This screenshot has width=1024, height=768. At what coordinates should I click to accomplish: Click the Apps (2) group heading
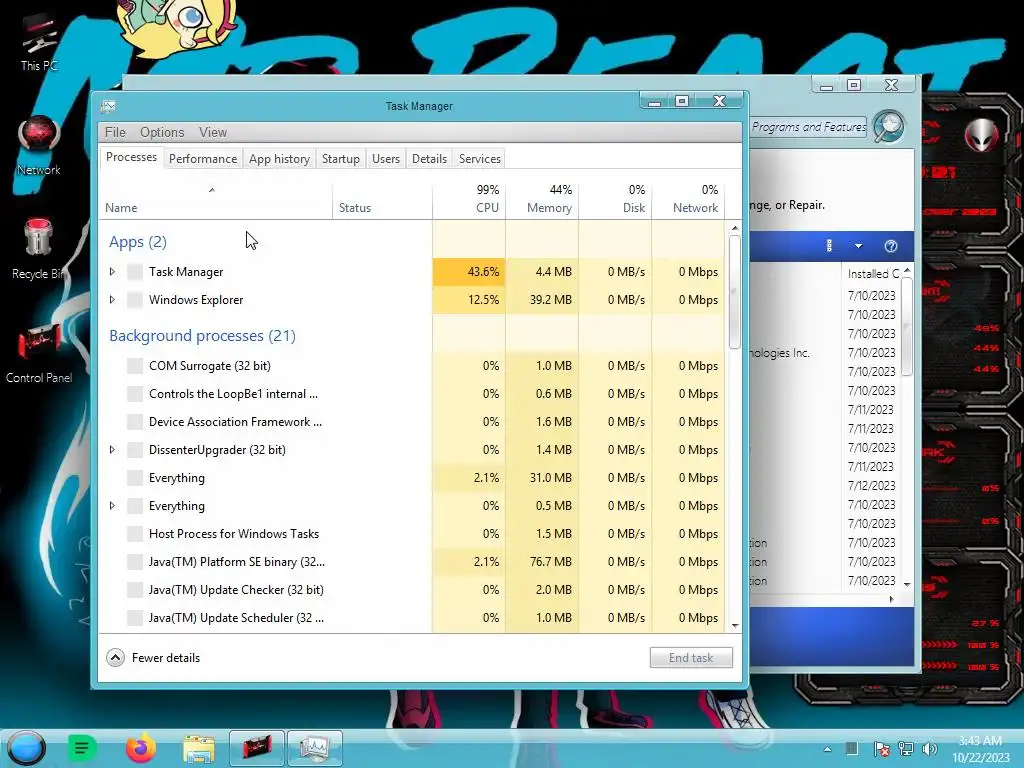[138, 242]
